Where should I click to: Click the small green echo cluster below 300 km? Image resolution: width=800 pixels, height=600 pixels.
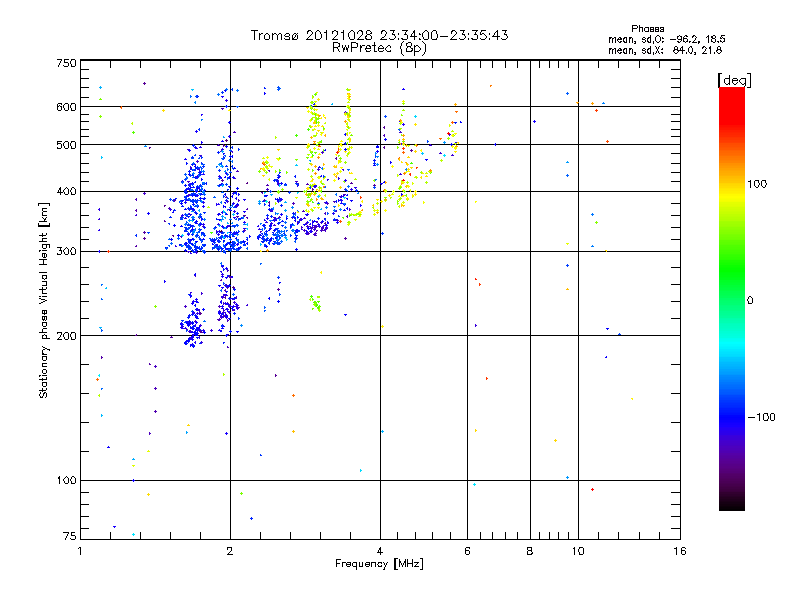pyautogui.click(x=316, y=303)
